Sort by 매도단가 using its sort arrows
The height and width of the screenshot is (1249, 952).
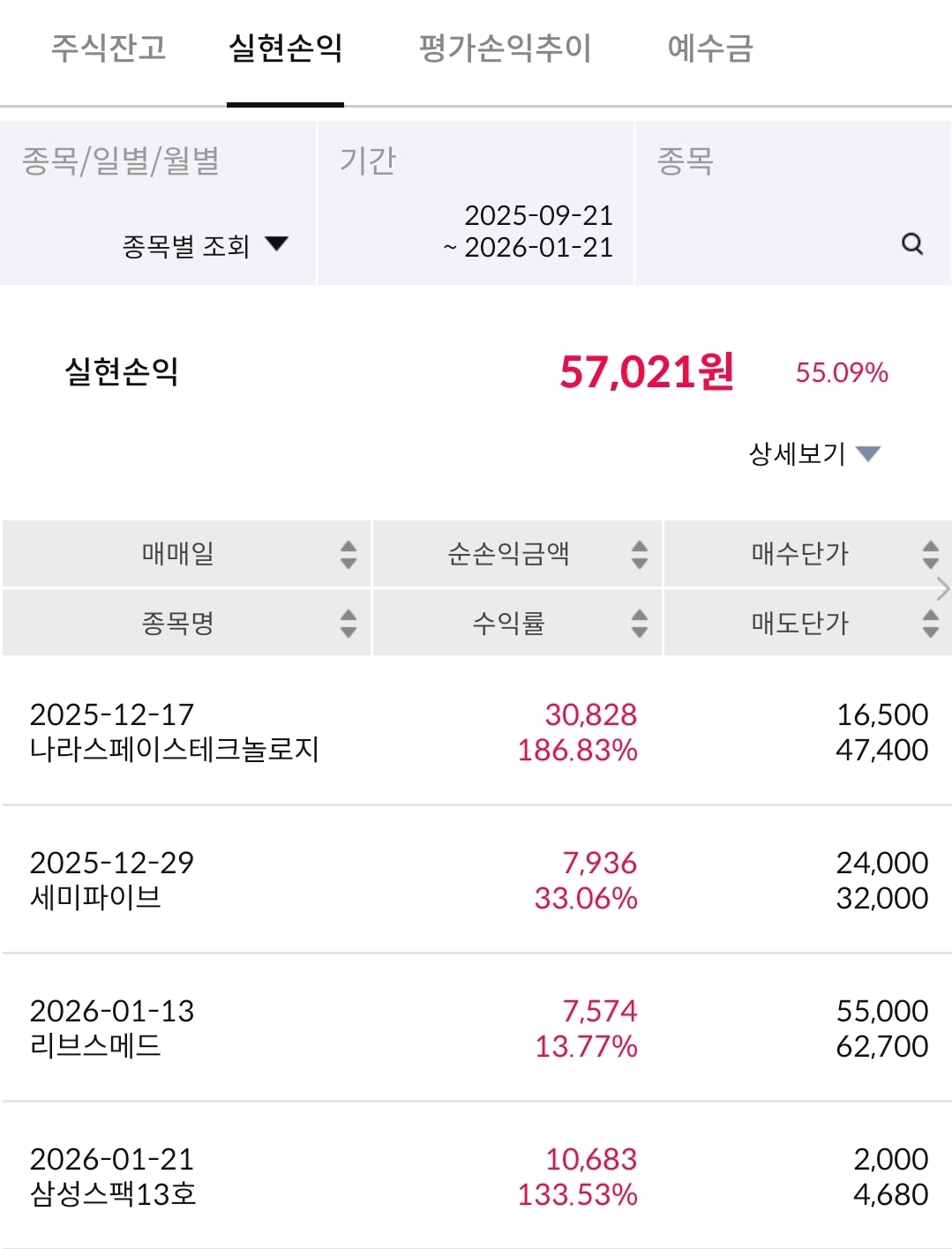click(930, 624)
